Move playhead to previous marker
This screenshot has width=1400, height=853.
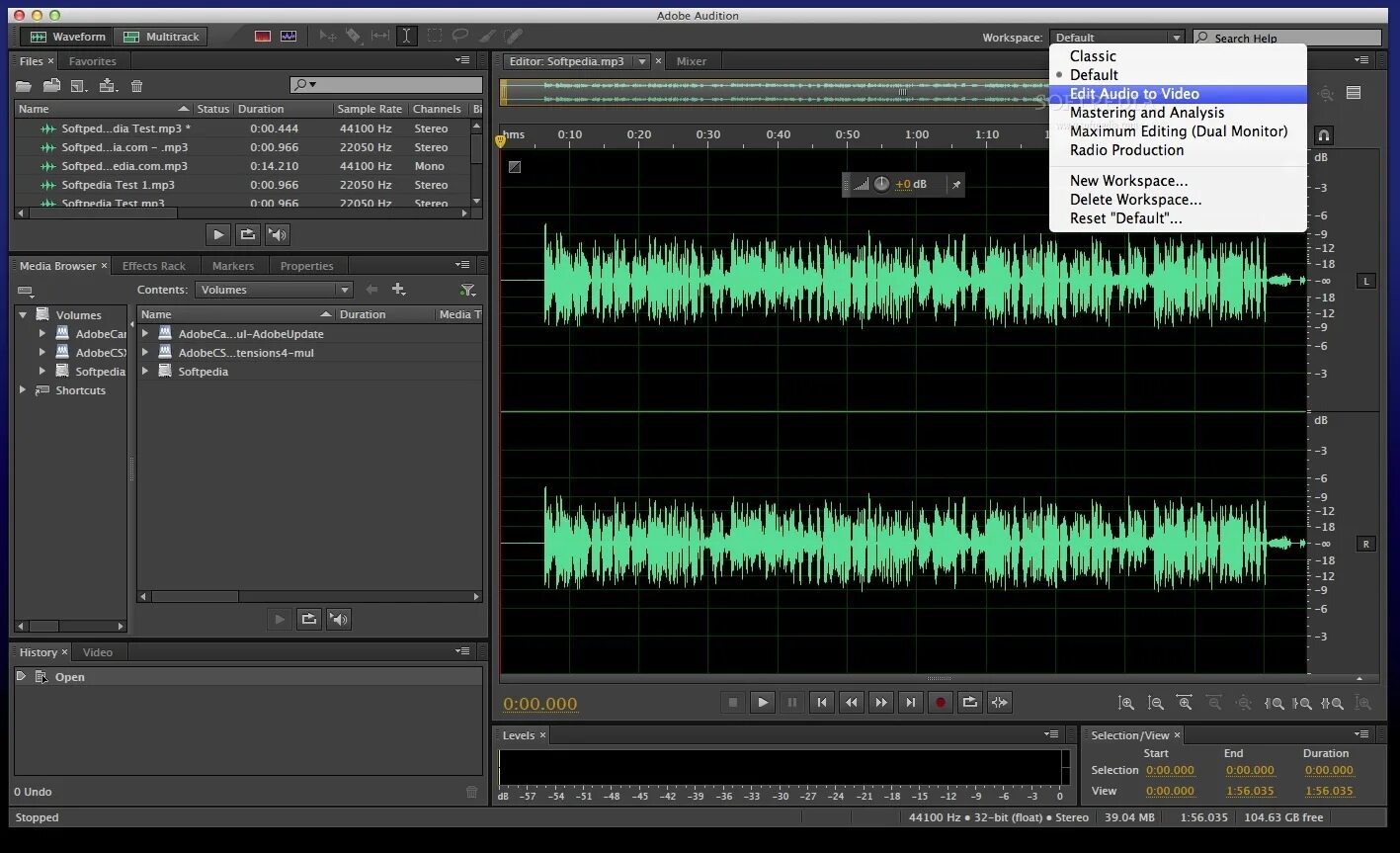[x=821, y=703]
